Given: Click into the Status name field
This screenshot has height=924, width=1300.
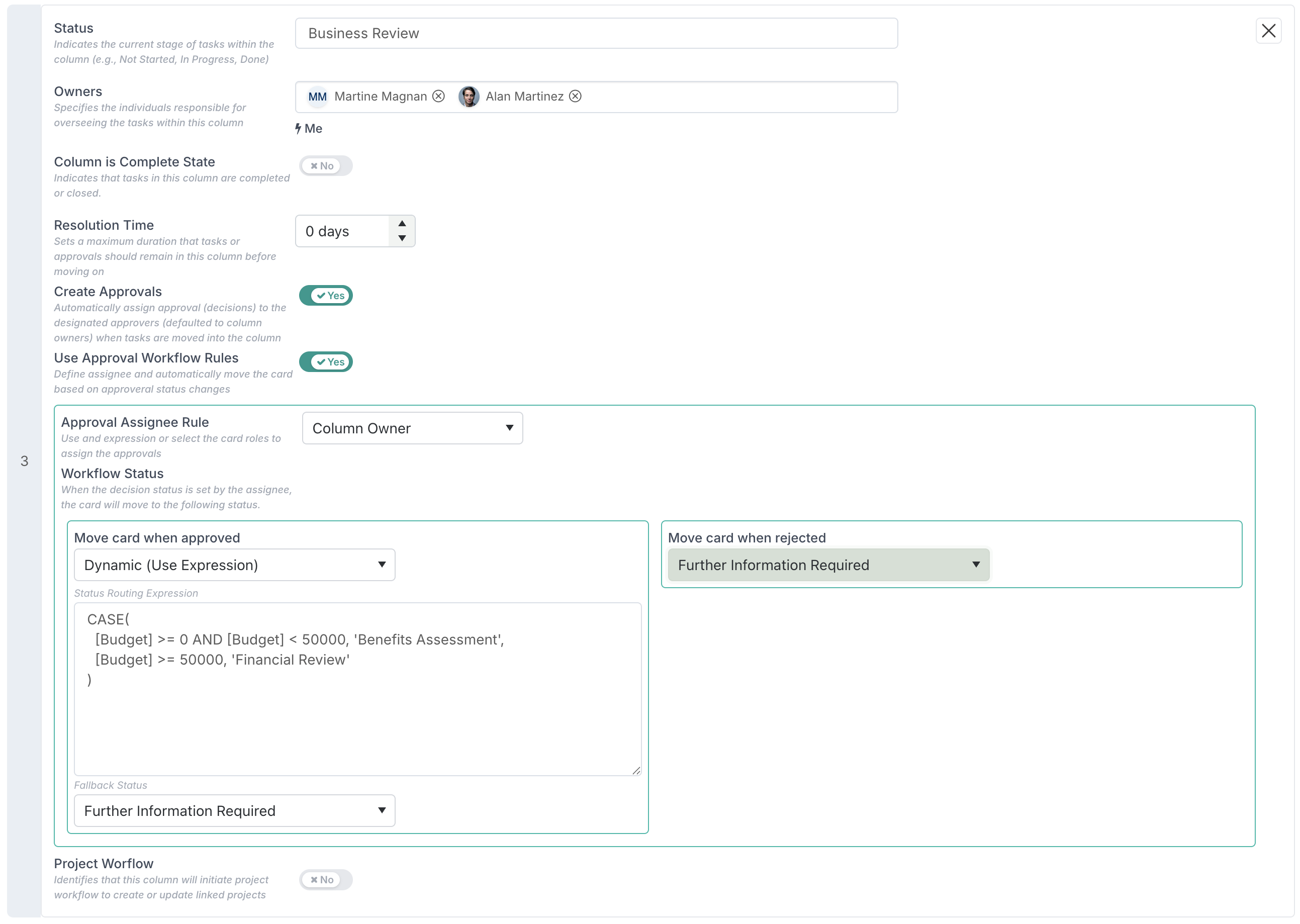Looking at the screenshot, I should (x=596, y=34).
